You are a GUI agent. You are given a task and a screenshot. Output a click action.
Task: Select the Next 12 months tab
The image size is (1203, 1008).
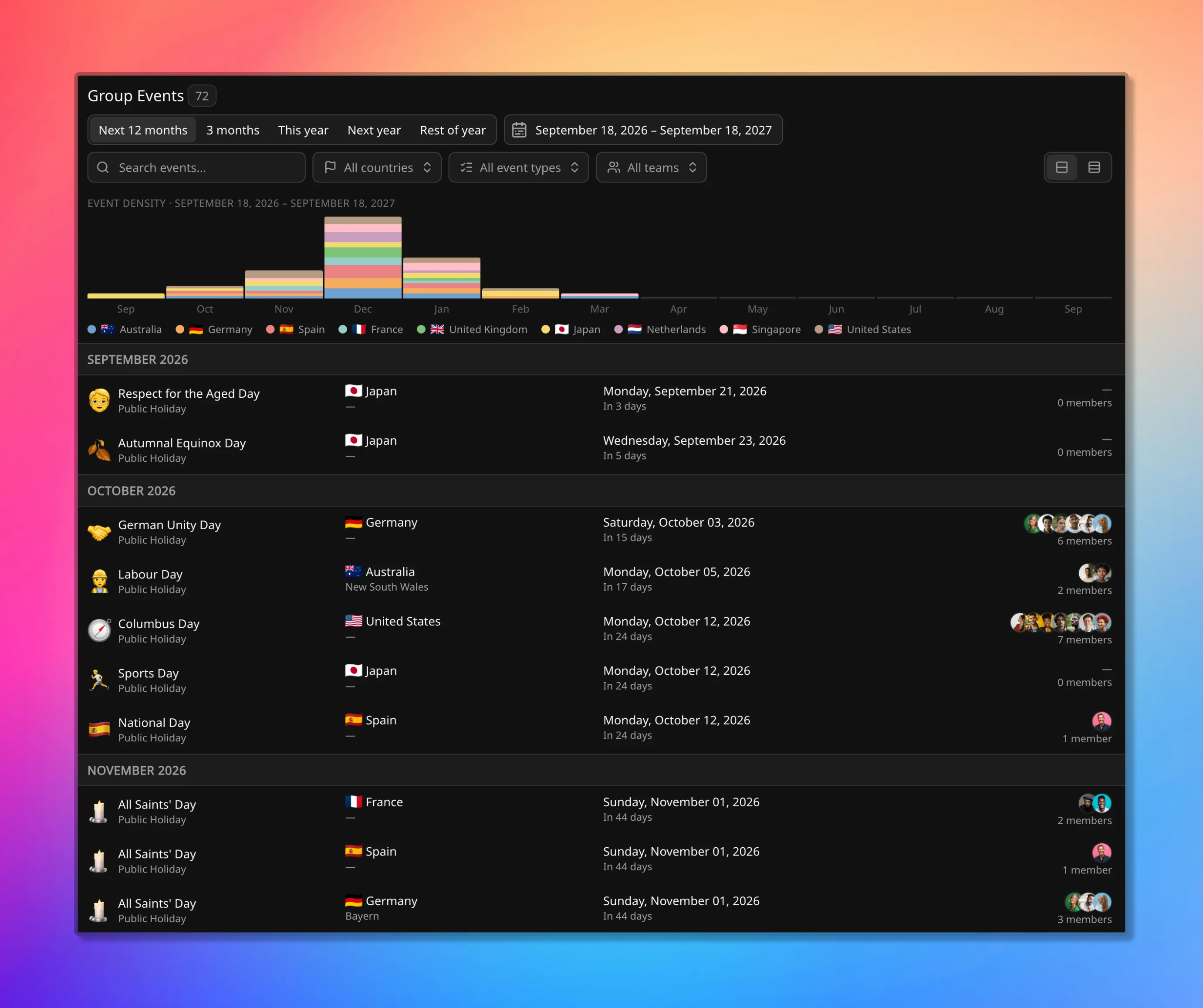[x=142, y=130]
